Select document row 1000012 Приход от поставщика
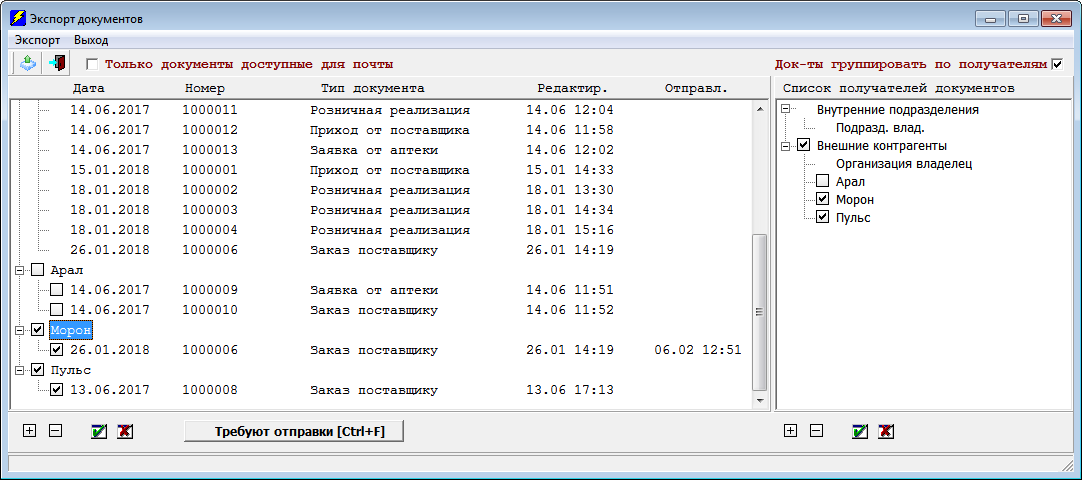1082x480 pixels. tap(342, 130)
